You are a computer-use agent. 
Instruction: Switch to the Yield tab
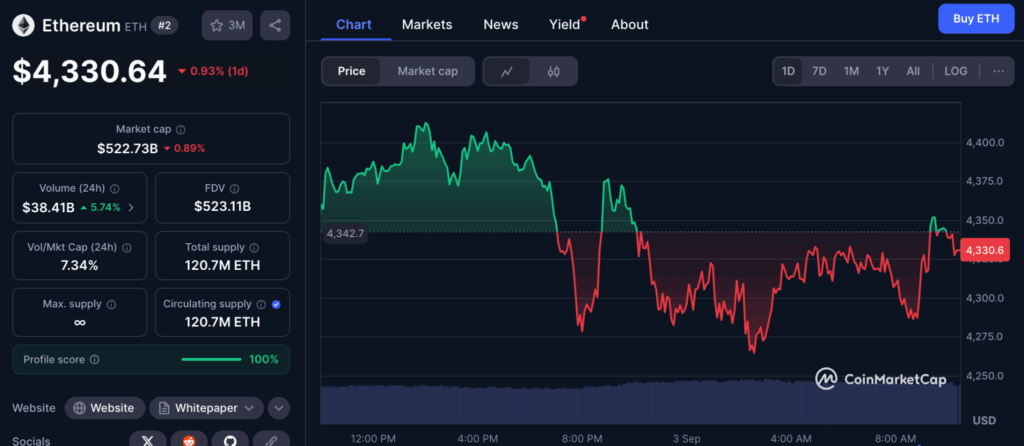click(x=565, y=24)
